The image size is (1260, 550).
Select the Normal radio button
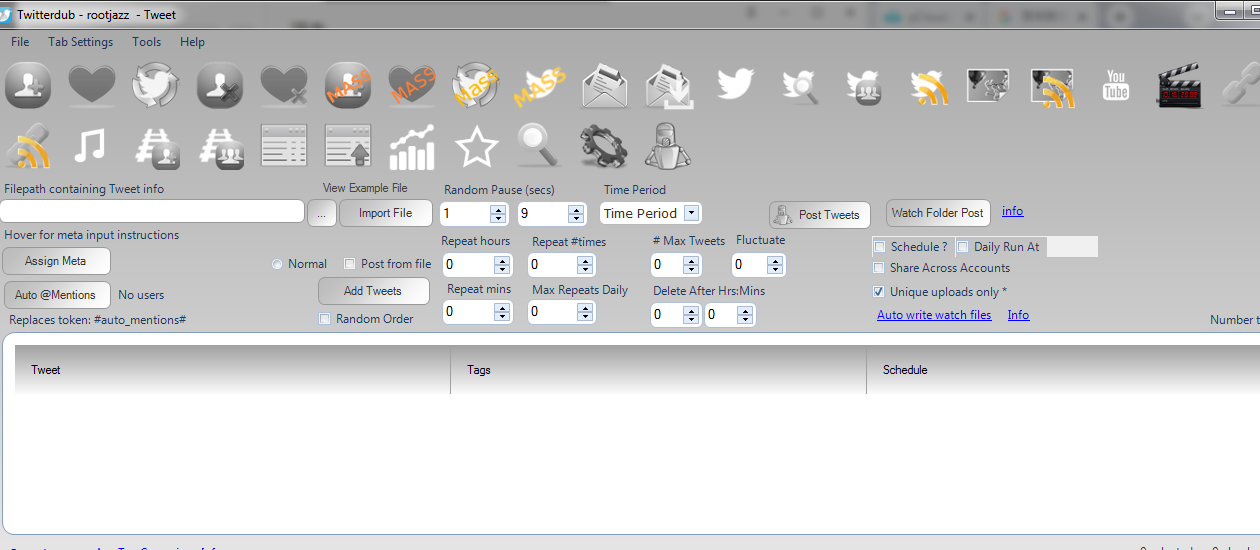(x=277, y=264)
